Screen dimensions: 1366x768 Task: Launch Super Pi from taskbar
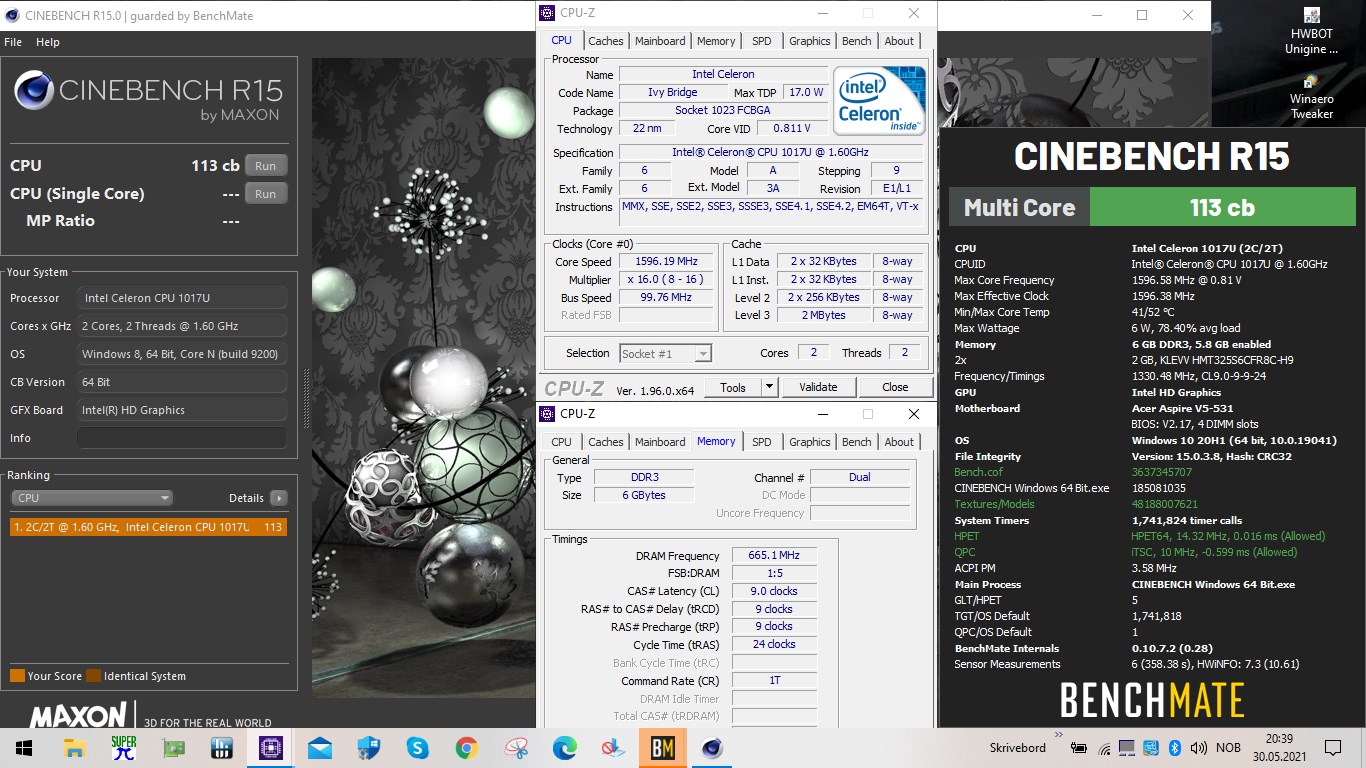(x=123, y=747)
